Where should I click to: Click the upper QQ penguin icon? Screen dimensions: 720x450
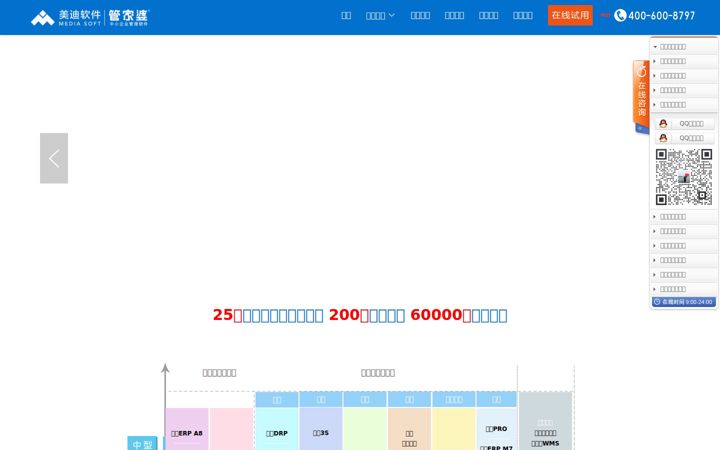[663, 124]
